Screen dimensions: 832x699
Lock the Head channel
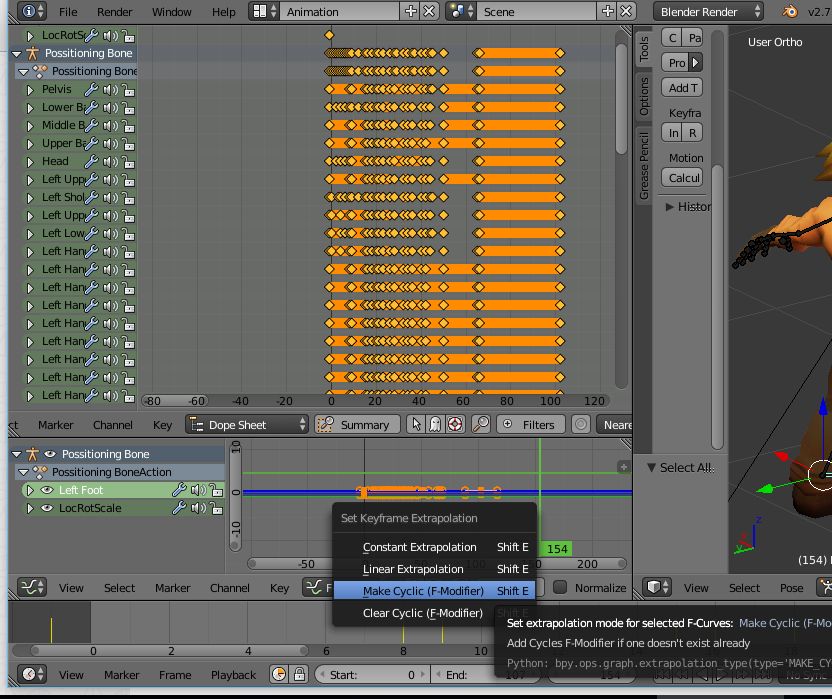tap(128, 161)
